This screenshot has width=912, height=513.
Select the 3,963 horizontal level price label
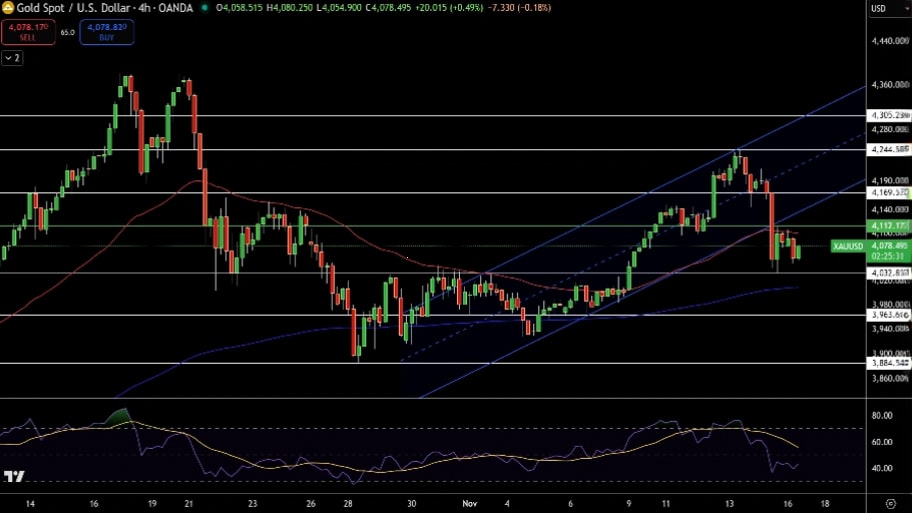(888, 315)
